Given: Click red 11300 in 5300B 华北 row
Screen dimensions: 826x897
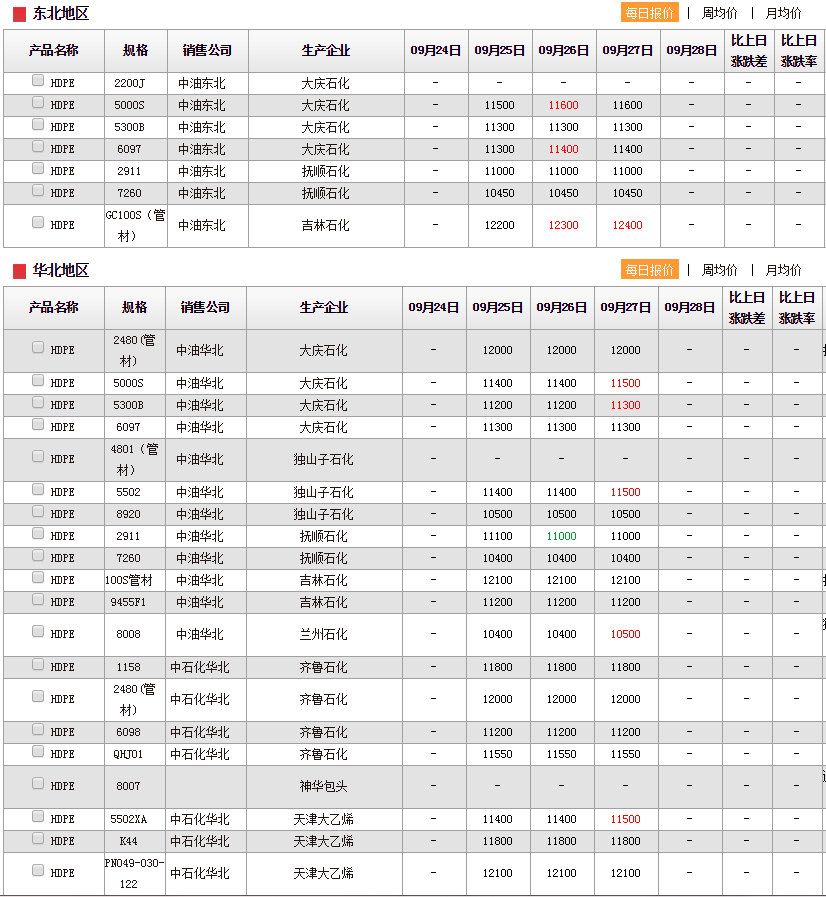Looking at the screenshot, I should 625,405.
